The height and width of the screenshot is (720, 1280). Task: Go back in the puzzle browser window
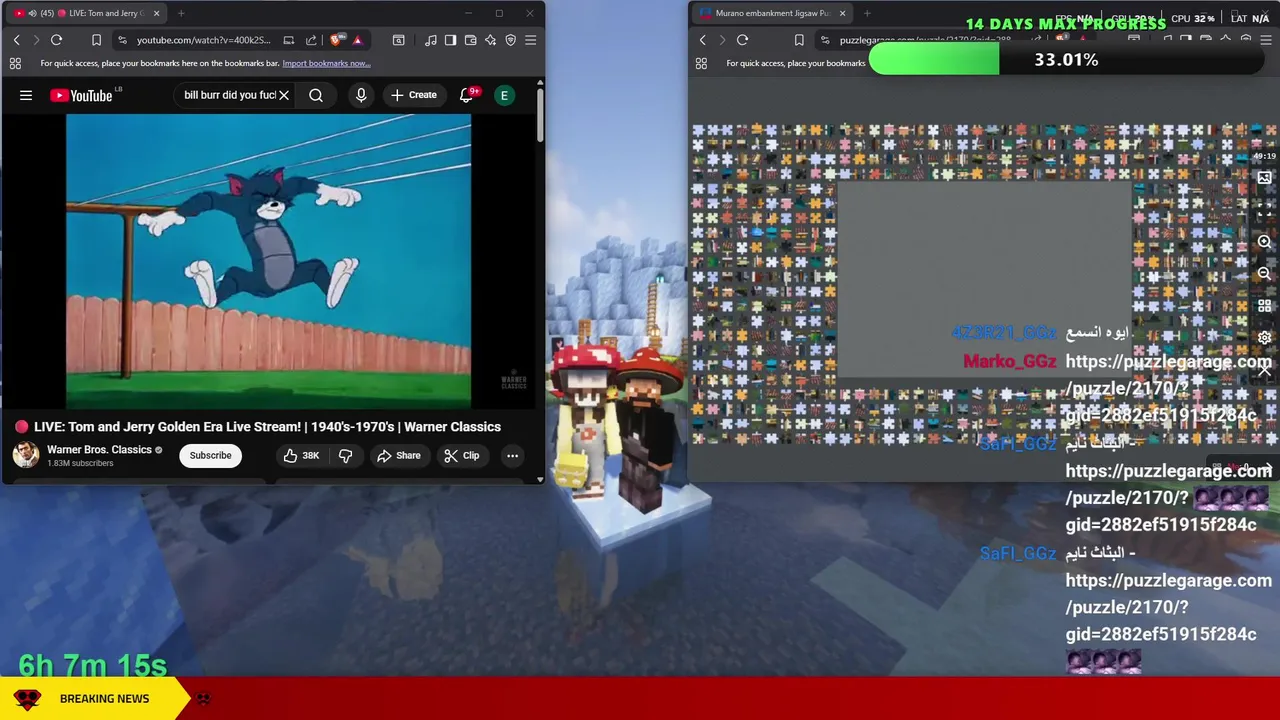tap(702, 40)
